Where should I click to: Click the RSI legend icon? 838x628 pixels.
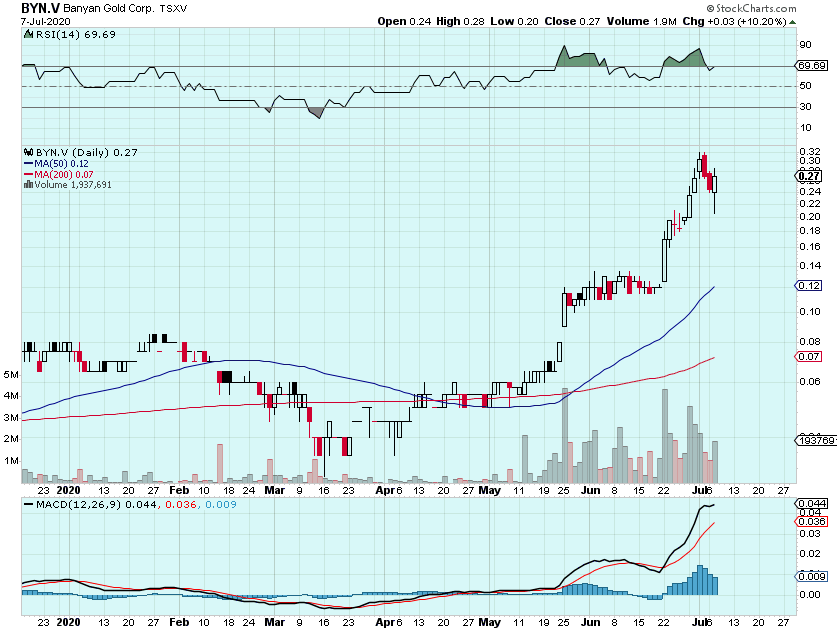(x=29, y=34)
